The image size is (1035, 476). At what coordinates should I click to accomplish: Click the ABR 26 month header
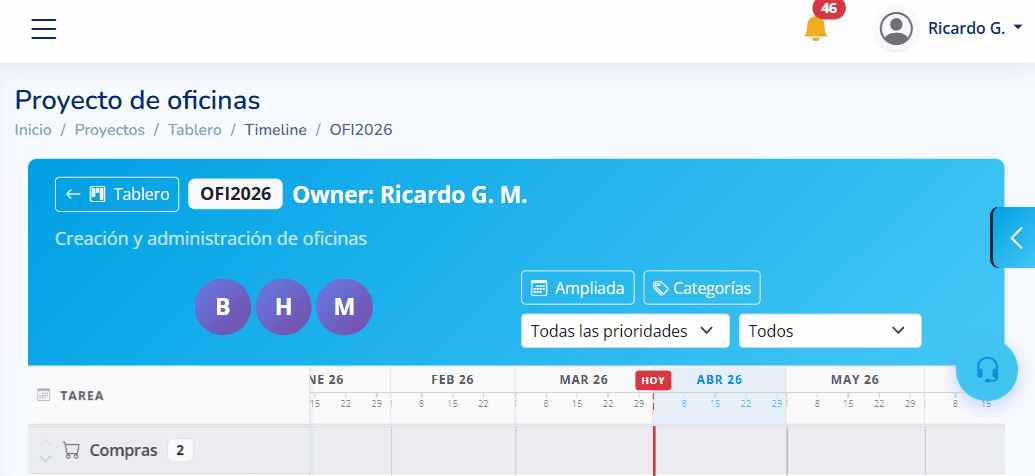click(x=719, y=380)
